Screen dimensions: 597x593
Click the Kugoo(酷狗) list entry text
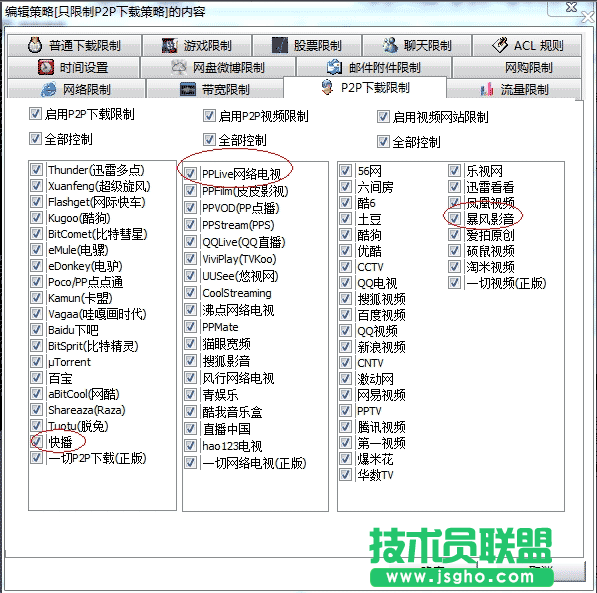79,218
